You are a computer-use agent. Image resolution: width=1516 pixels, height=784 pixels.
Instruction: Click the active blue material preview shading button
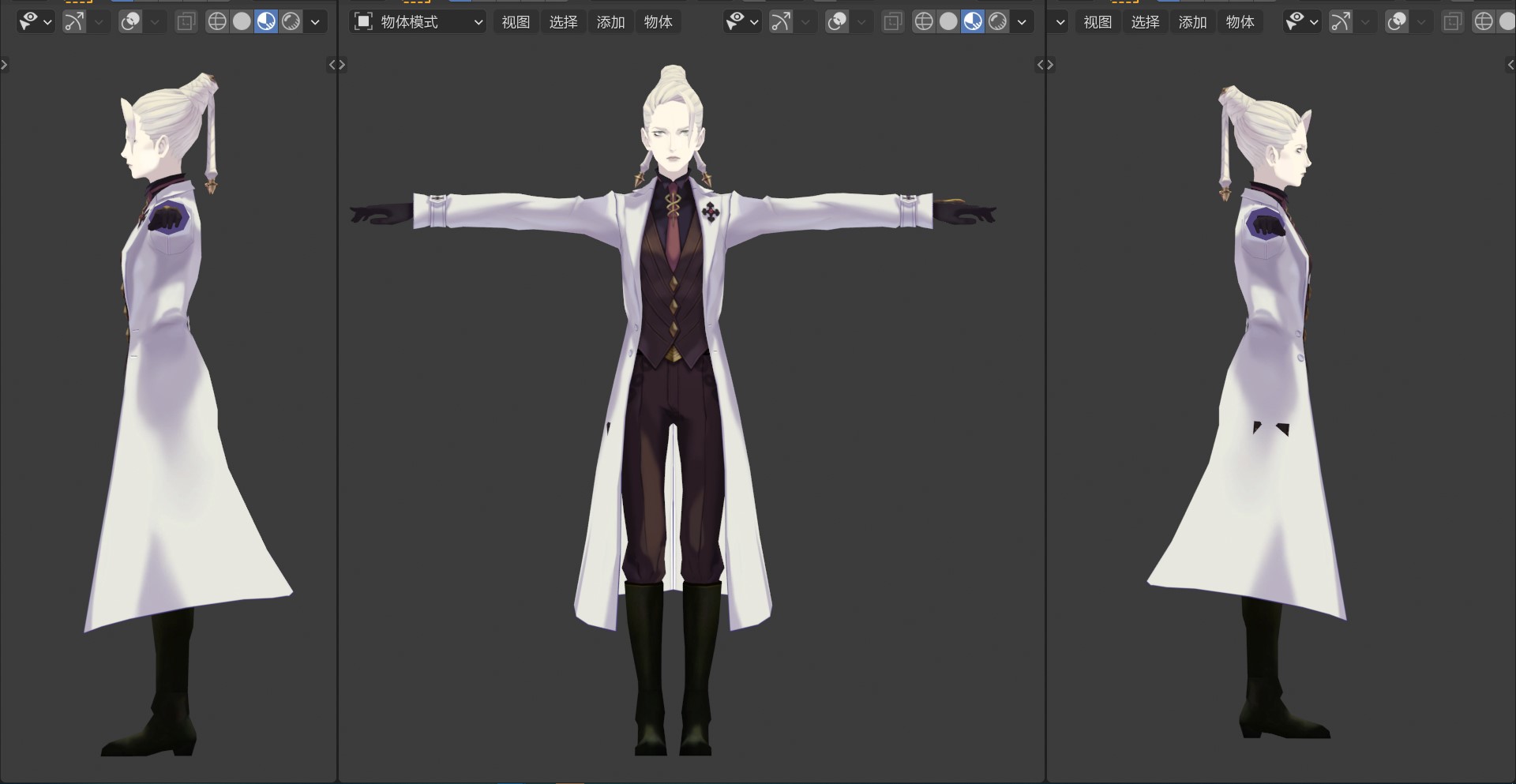click(x=974, y=21)
